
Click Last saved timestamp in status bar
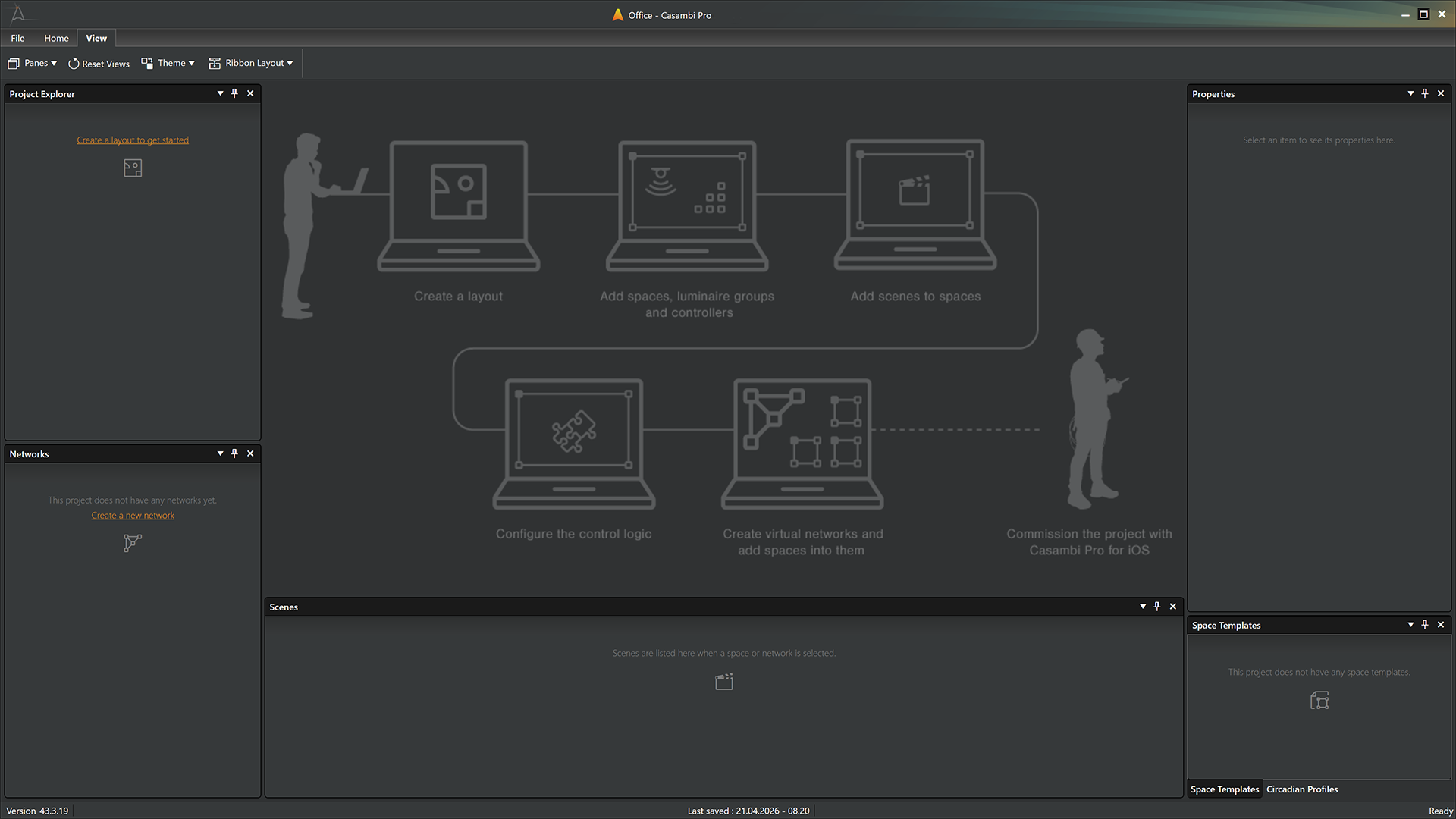pyautogui.click(x=748, y=811)
